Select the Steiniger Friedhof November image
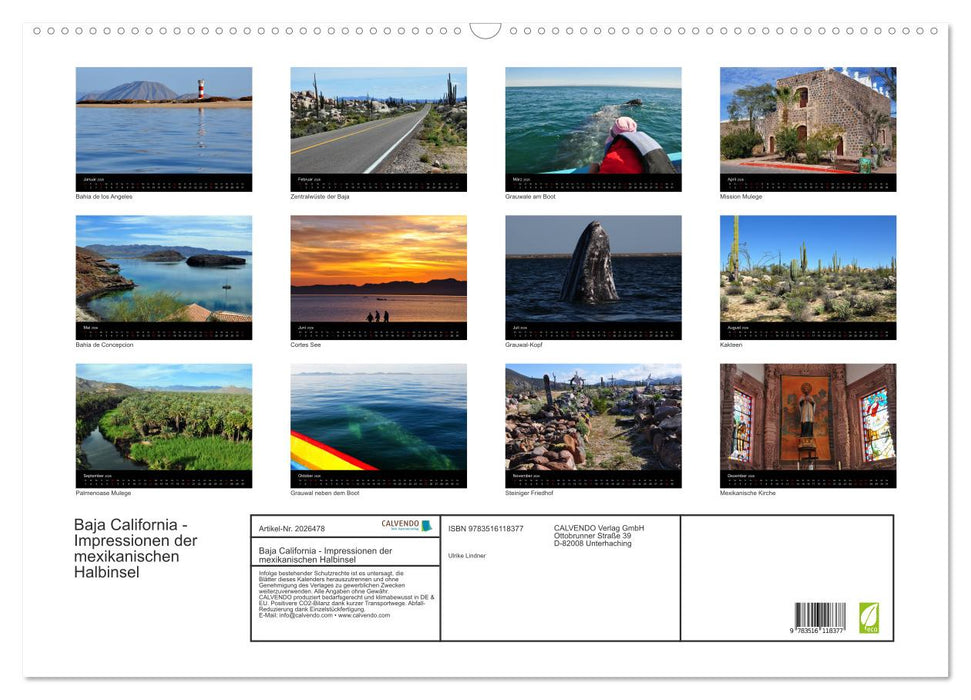This screenshot has height=700, width=971. [x=593, y=424]
